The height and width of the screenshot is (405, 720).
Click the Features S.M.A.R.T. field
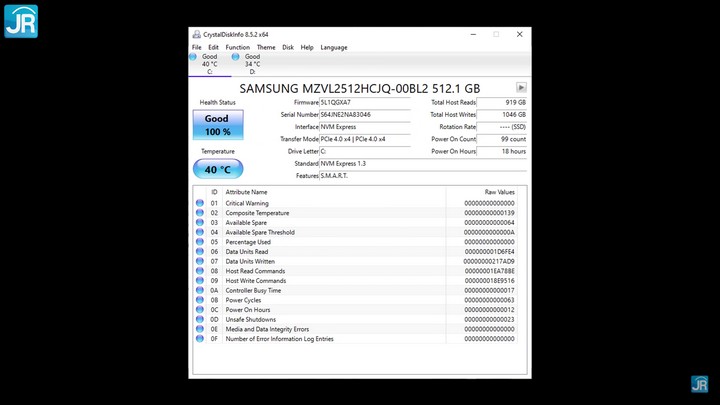[x=423, y=176]
